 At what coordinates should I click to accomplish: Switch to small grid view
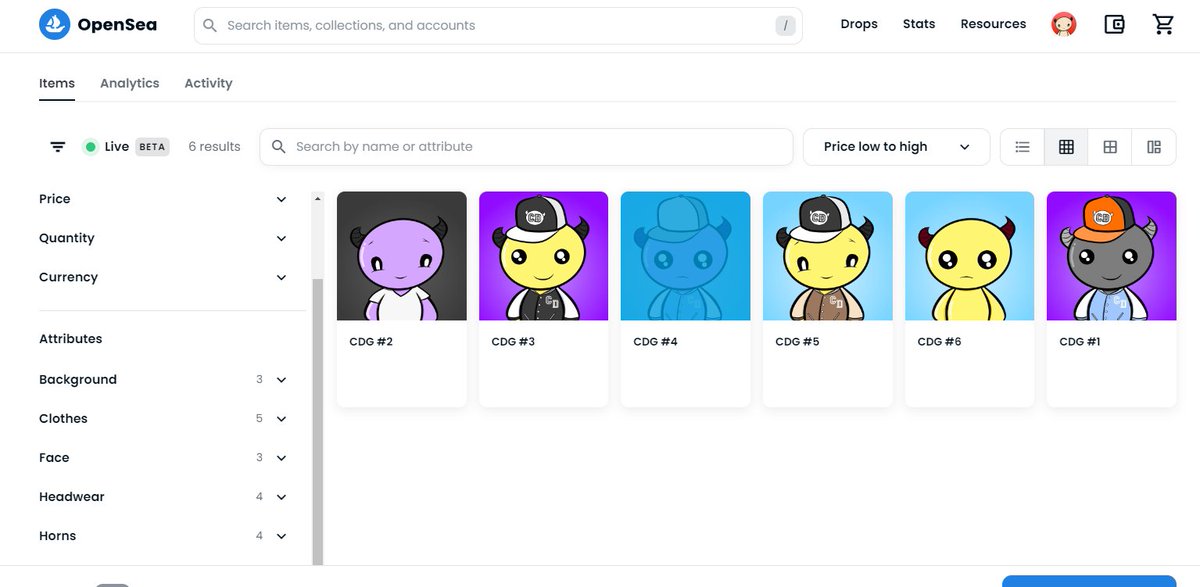1066,147
